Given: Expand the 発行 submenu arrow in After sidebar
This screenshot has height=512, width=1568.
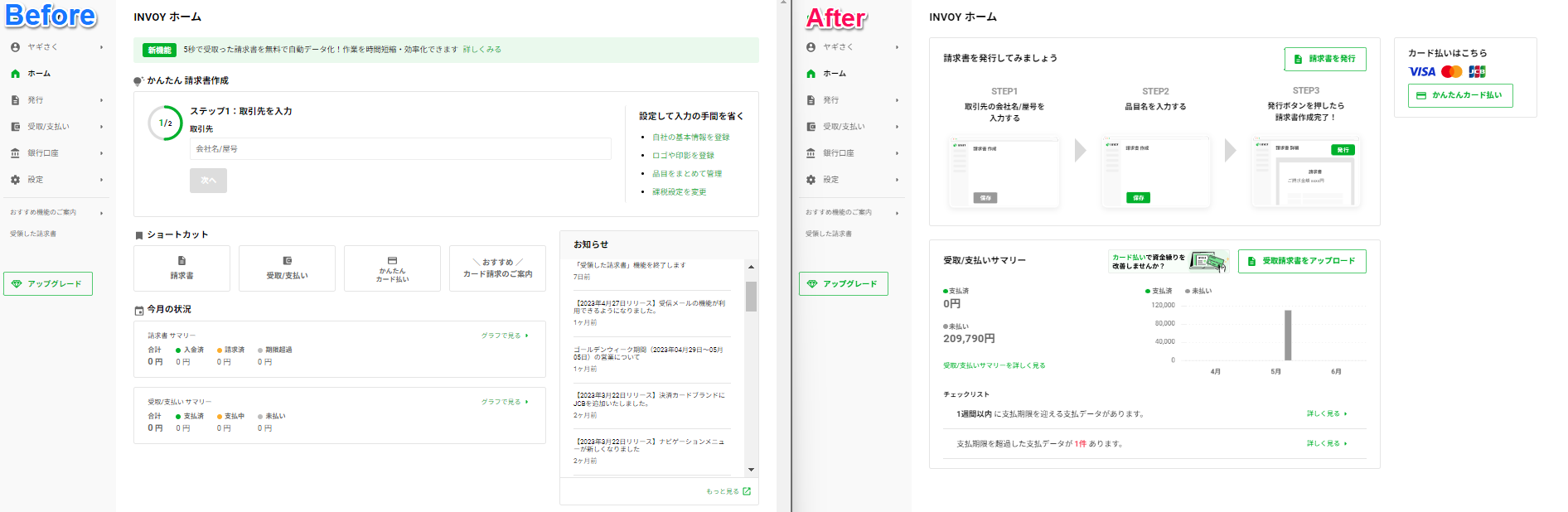Looking at the screenshot, I should point(898,100).
